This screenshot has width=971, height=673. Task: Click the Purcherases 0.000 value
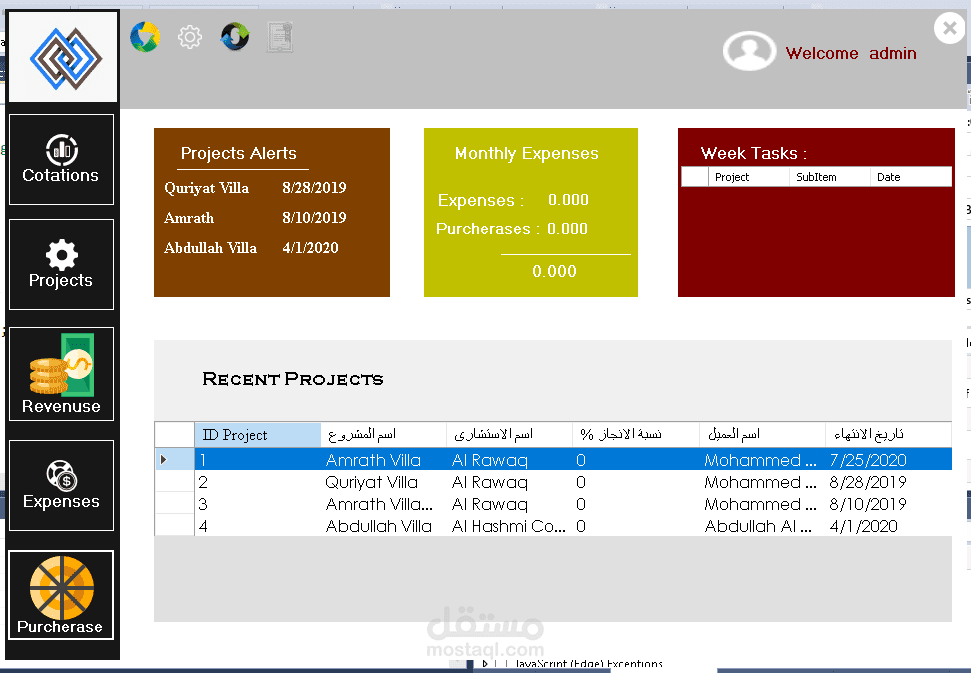567,228
